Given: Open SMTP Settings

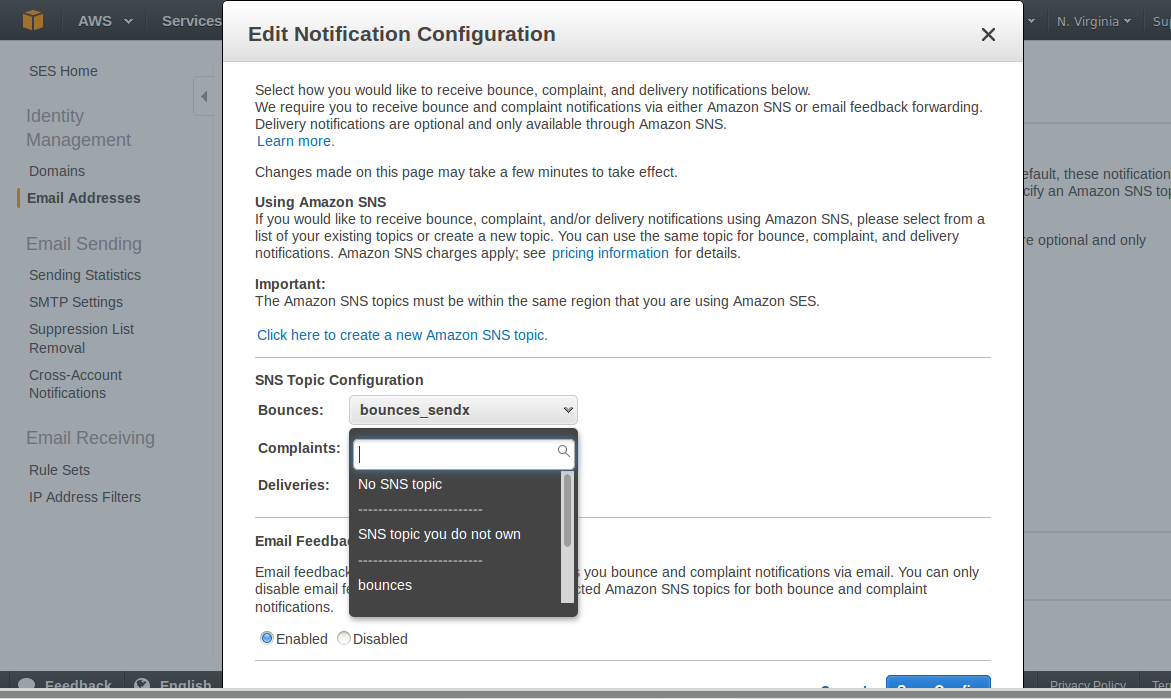Looking at the screenshot, I should pyautogui.click(x=76, y=302).
